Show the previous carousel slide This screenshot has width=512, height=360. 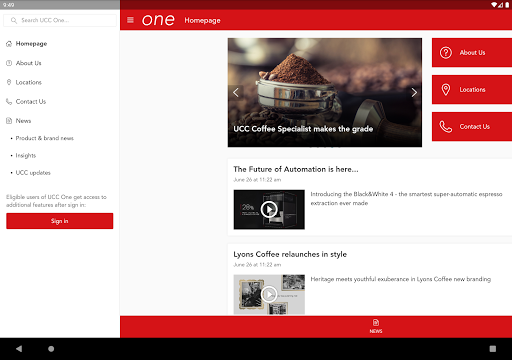click(x=236, y=92)
